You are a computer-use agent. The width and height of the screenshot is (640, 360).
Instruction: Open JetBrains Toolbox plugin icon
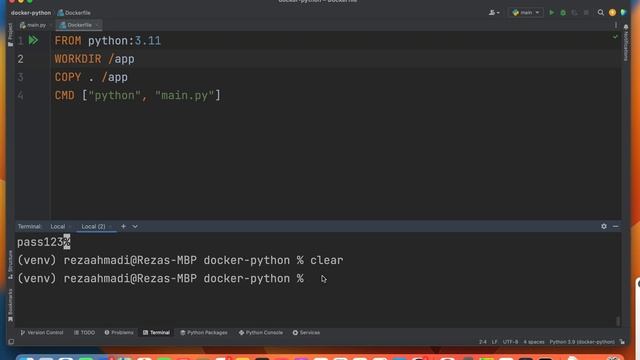(x=623, y=13)
